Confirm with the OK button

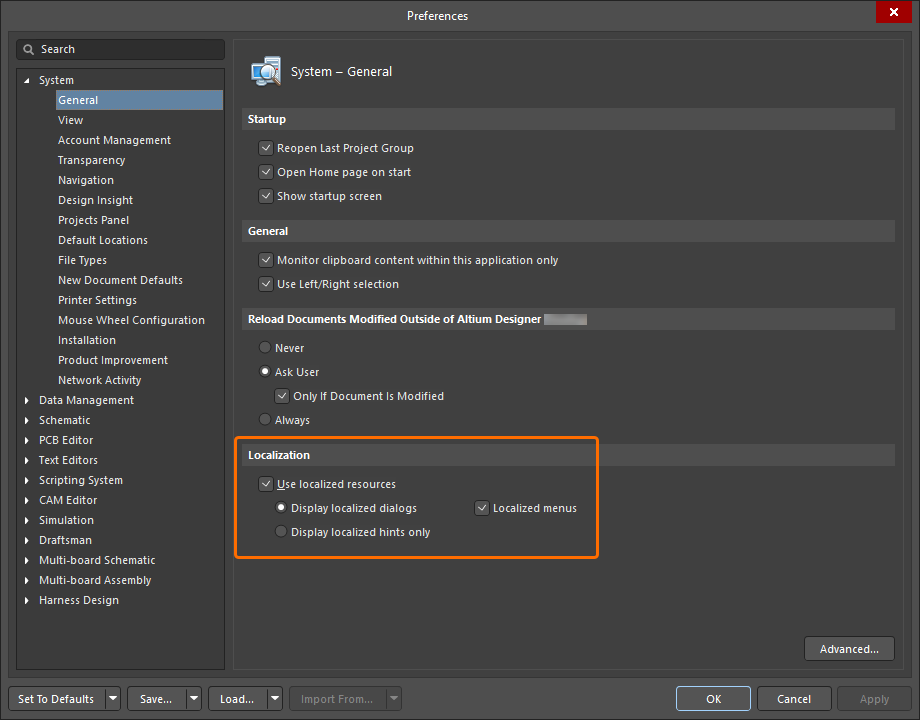[x=713, y=699]
